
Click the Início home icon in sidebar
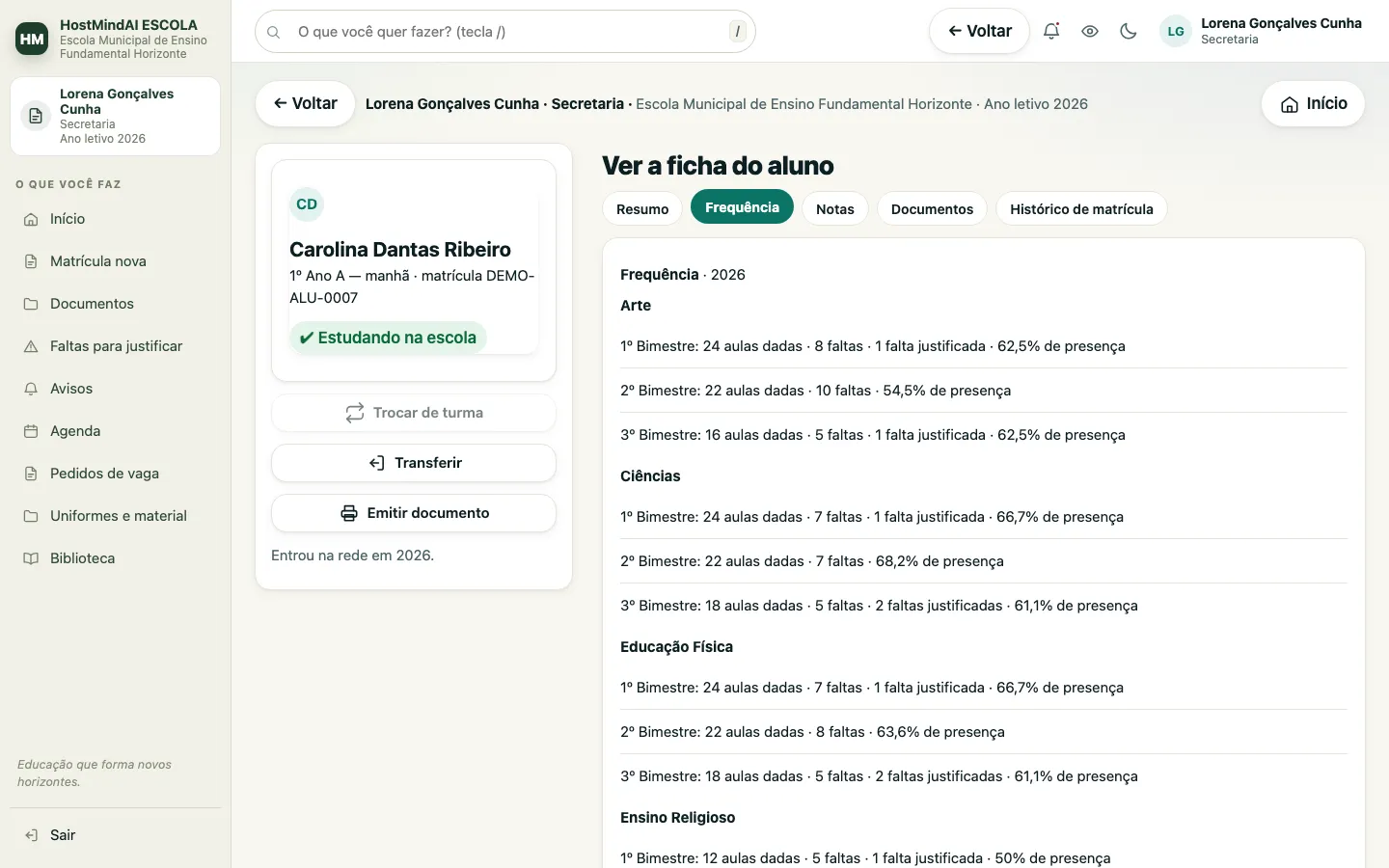31,219
